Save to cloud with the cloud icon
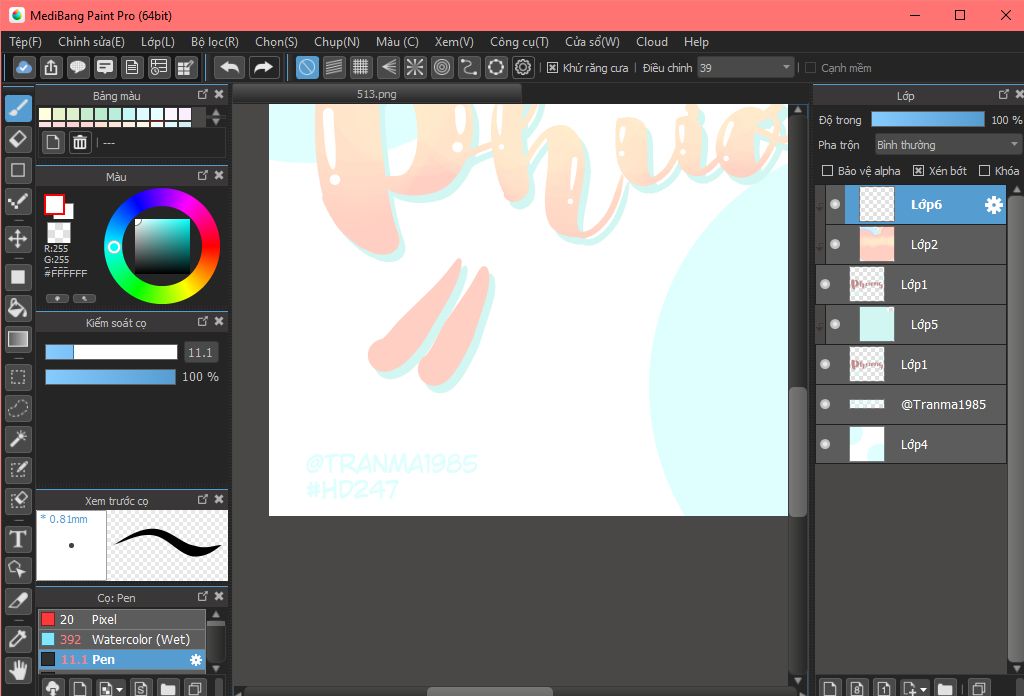Image resolution: width=1024 pixels, height=696 pixels. [24, 67]
